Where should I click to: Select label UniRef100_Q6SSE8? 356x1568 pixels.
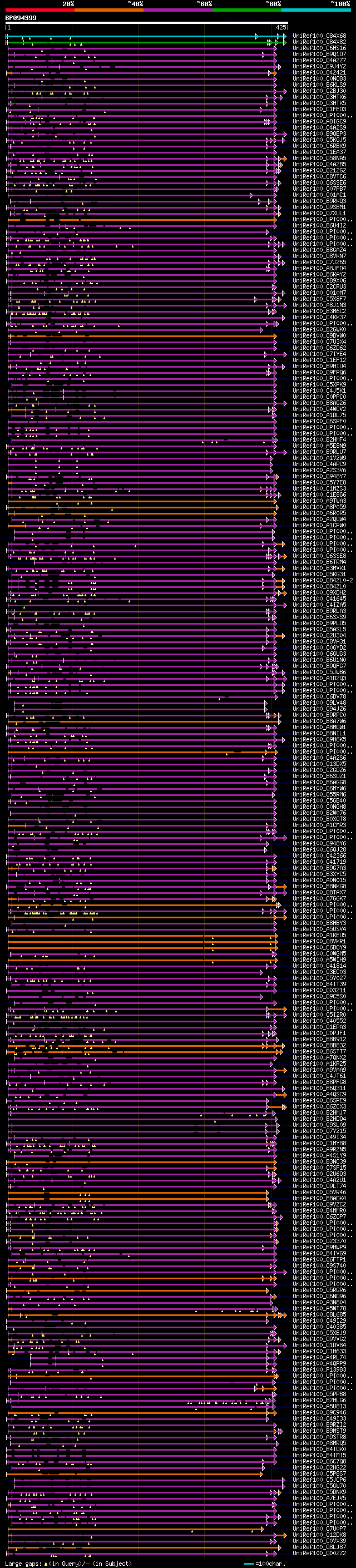(x=319, y=556)
